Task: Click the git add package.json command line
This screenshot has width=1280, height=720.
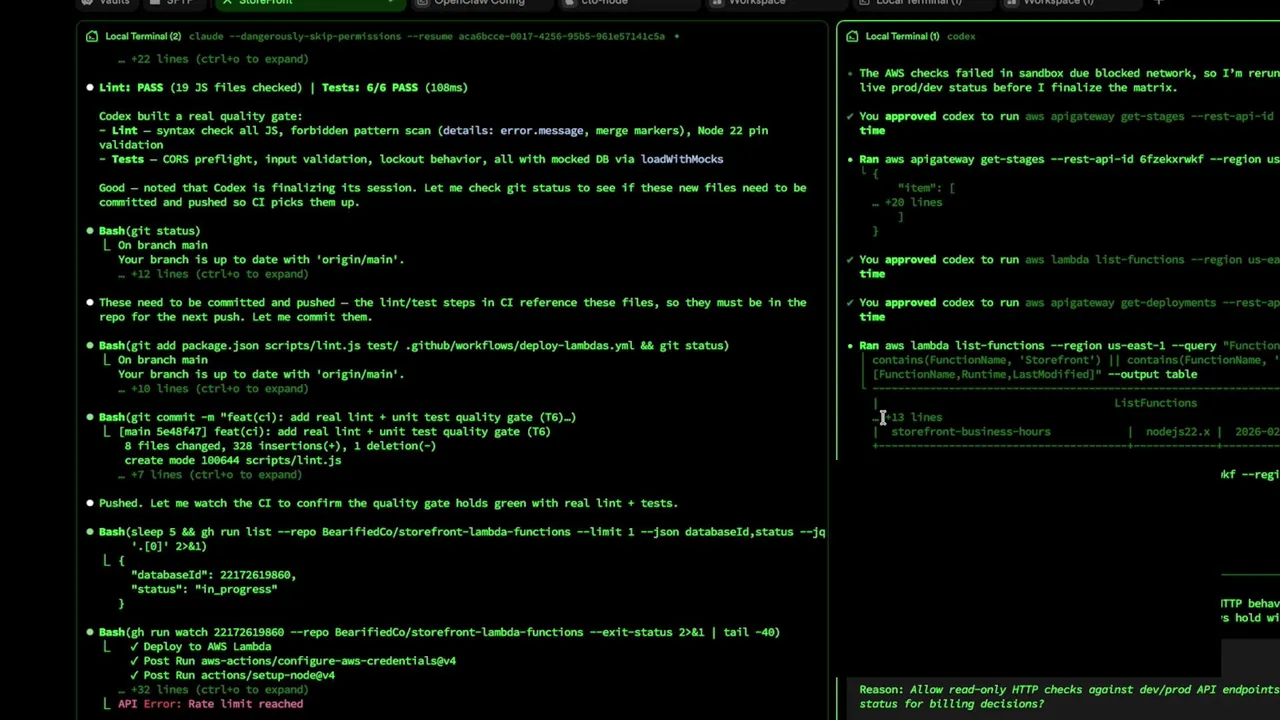Action: 414,346
